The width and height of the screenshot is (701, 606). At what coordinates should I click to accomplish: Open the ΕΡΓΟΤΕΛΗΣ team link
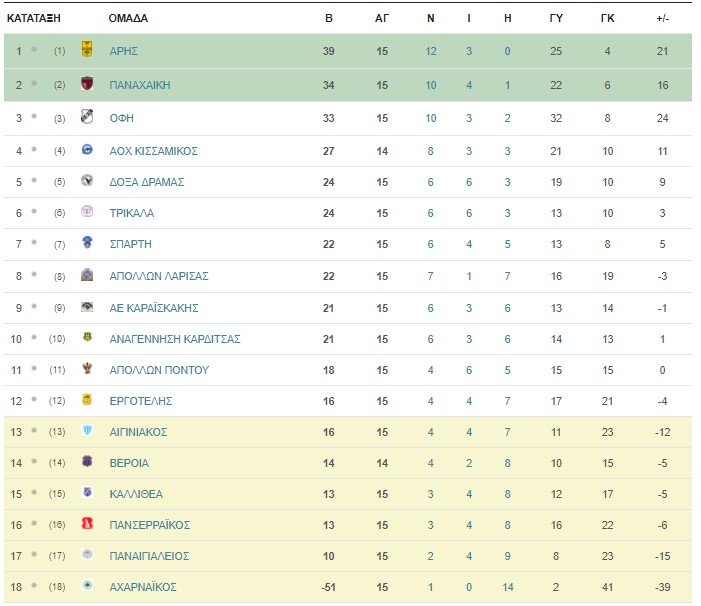pyautogui.click(x=141, y=401)
